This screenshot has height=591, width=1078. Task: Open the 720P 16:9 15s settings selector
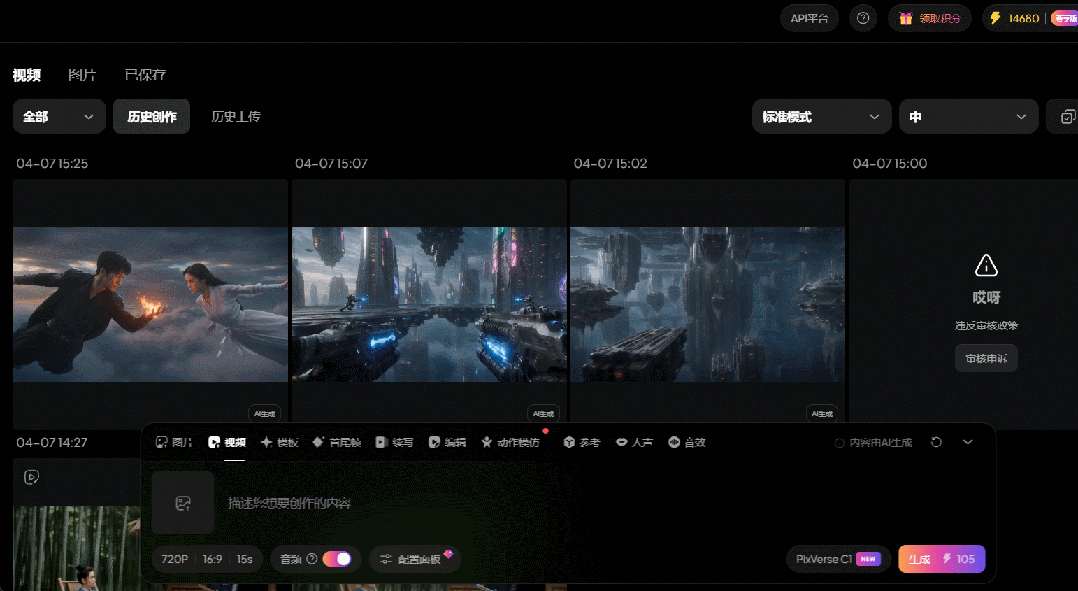point(207,559)
